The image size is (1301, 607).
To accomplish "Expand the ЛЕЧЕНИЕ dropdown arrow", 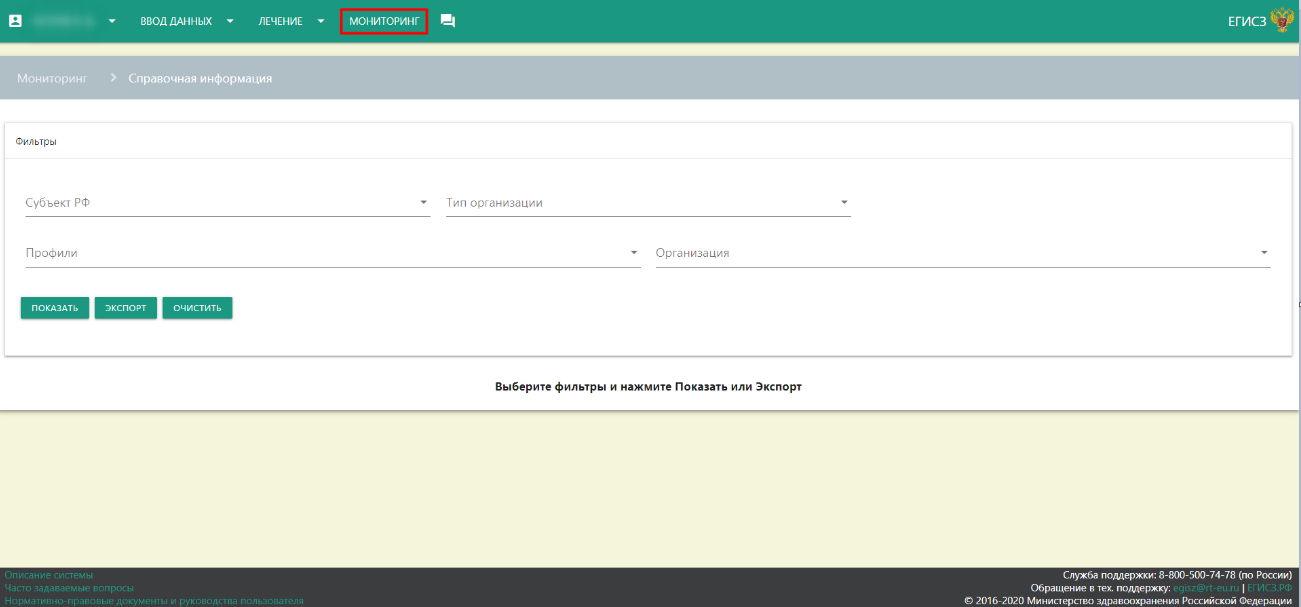I will click(x=321, y=21).
